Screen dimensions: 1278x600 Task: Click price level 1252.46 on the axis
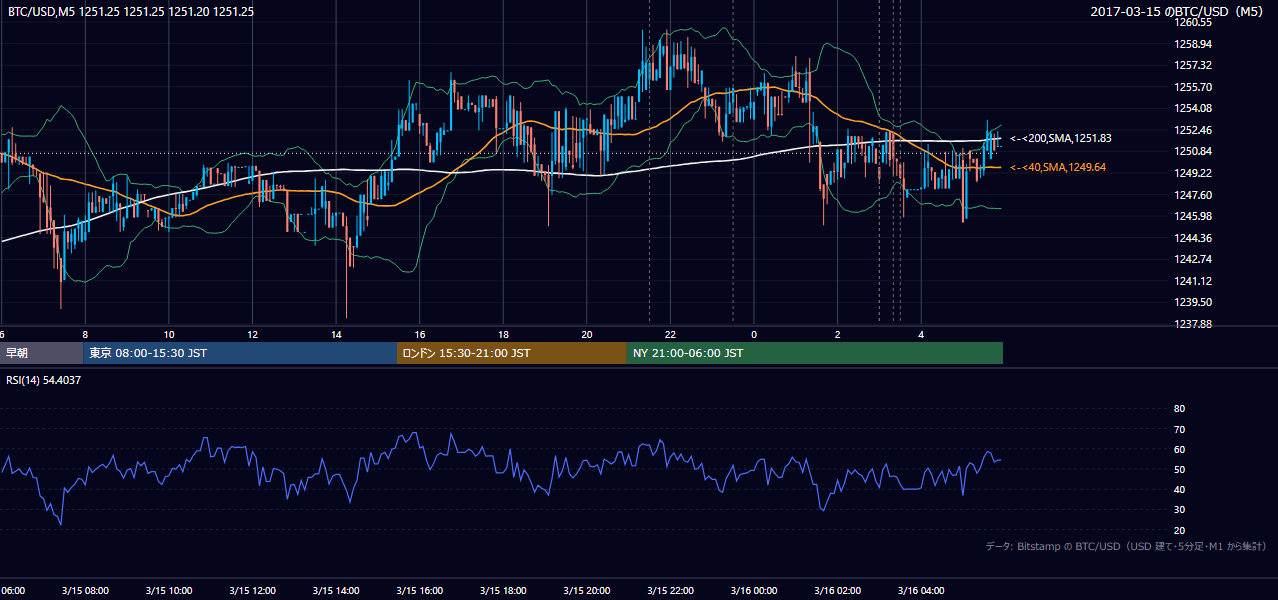coord(1194,130)
